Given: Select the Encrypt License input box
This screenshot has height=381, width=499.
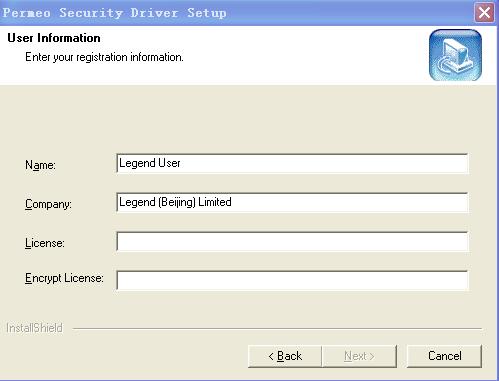Looking at the screenshot, I should coord(292,280).
